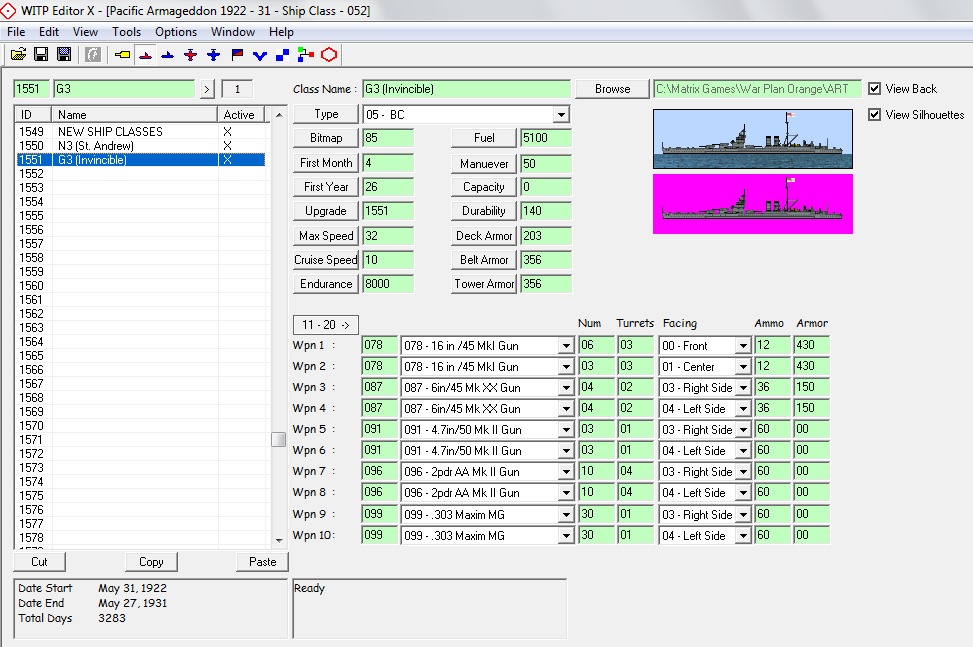
Task: Click the Active column header
Action: click(x=241, y=115)
